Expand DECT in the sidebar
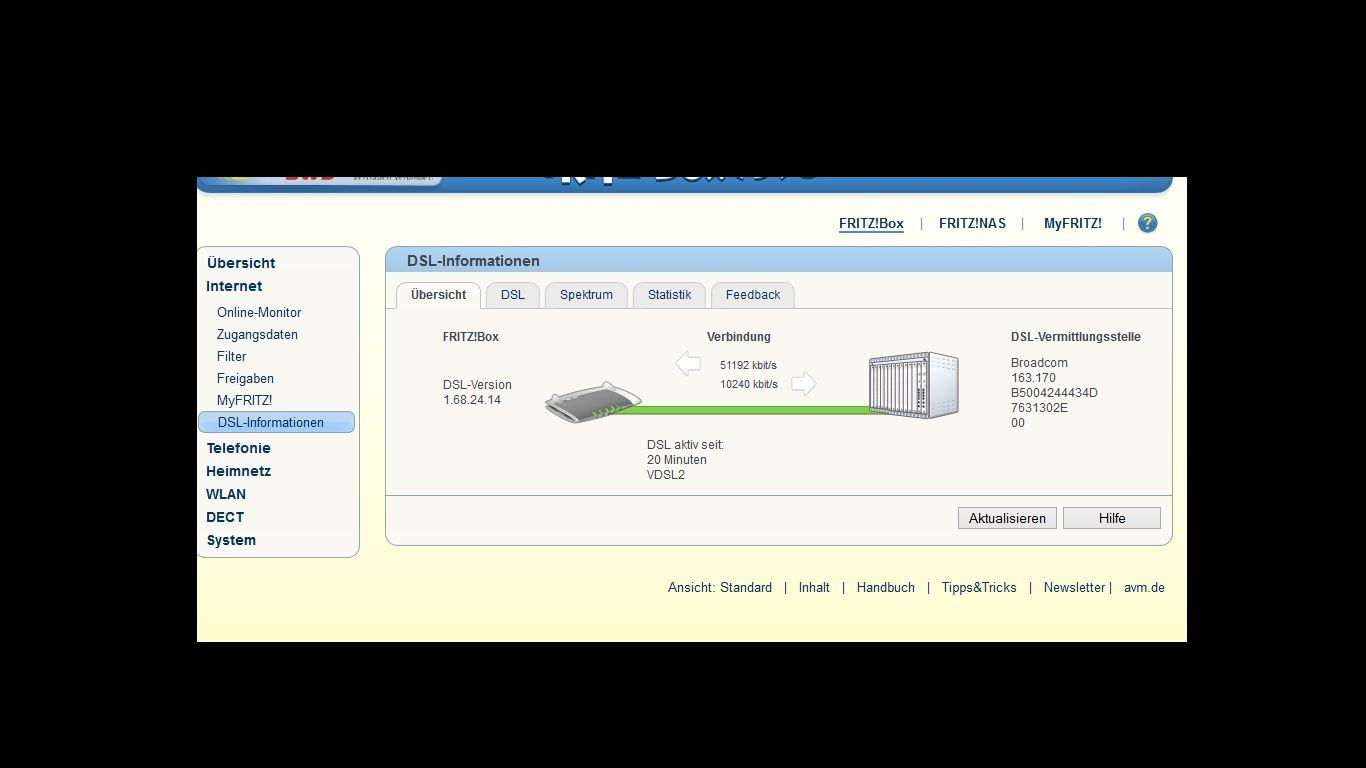This screenshot has height=768, width=1366. click(225, 517)
